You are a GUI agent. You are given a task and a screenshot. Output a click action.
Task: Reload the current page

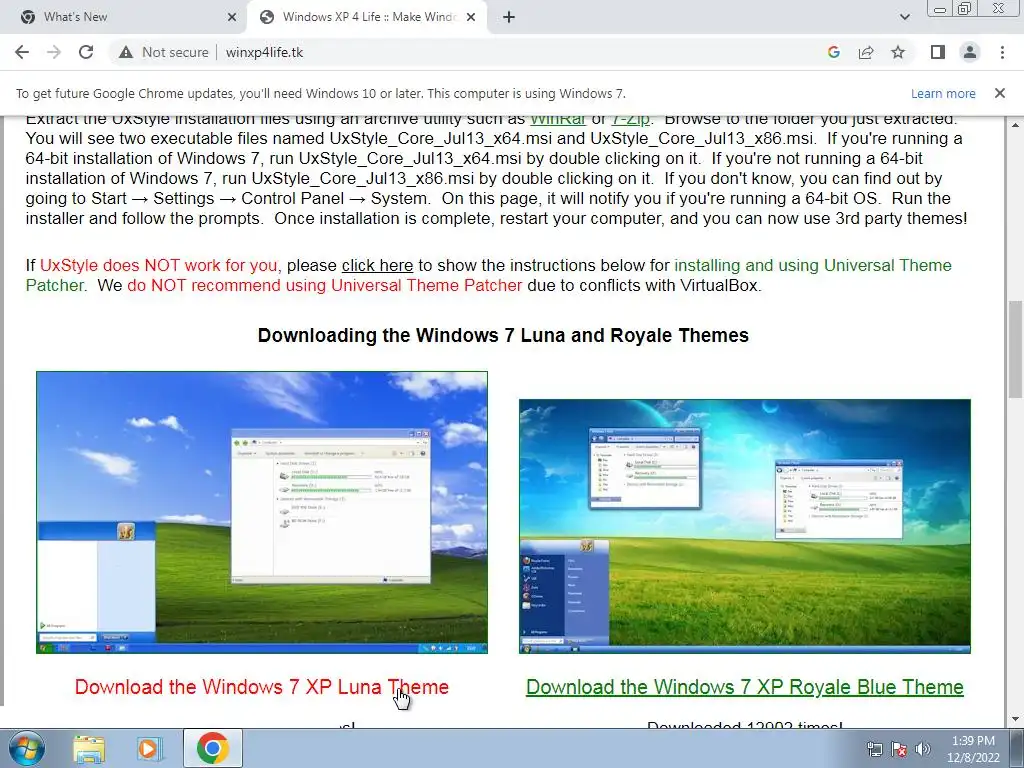[x=86, y=52]
